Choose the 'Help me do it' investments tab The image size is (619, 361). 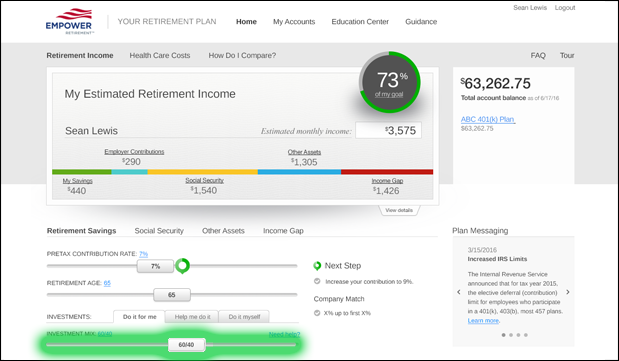coord(192,316)
